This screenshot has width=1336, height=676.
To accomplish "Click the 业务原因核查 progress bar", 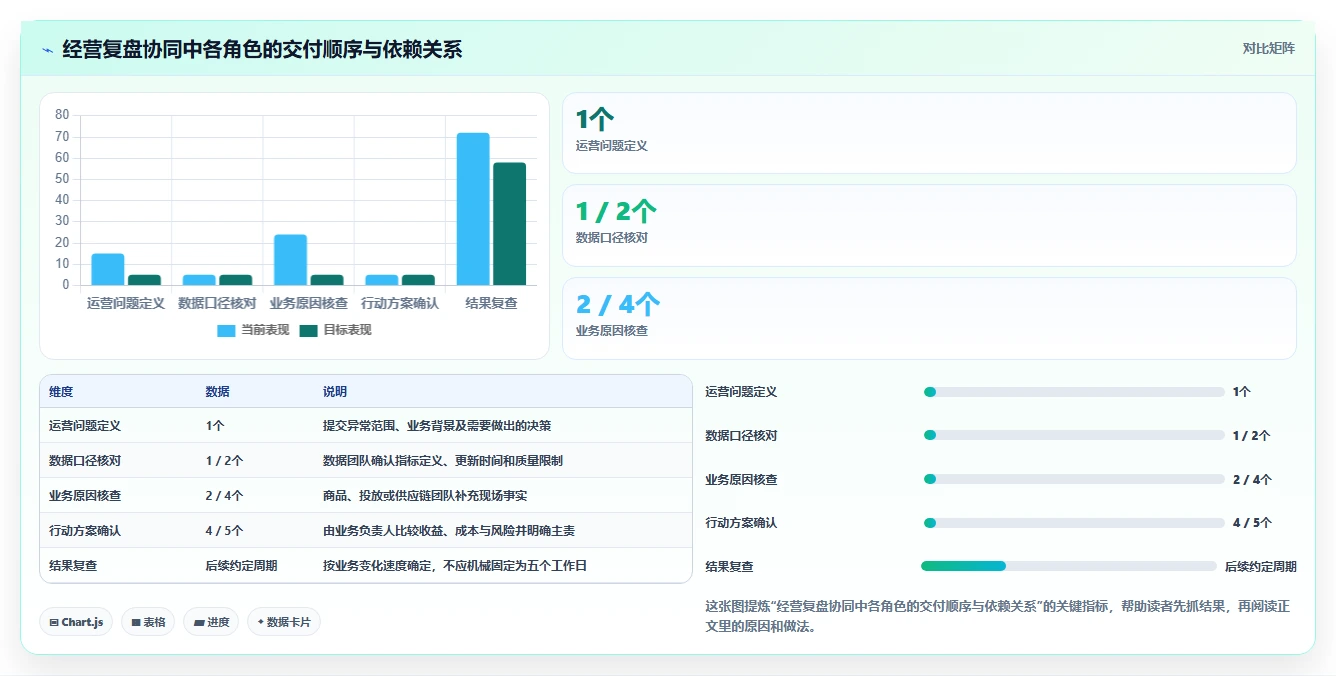I will (x=1073, y=479).
